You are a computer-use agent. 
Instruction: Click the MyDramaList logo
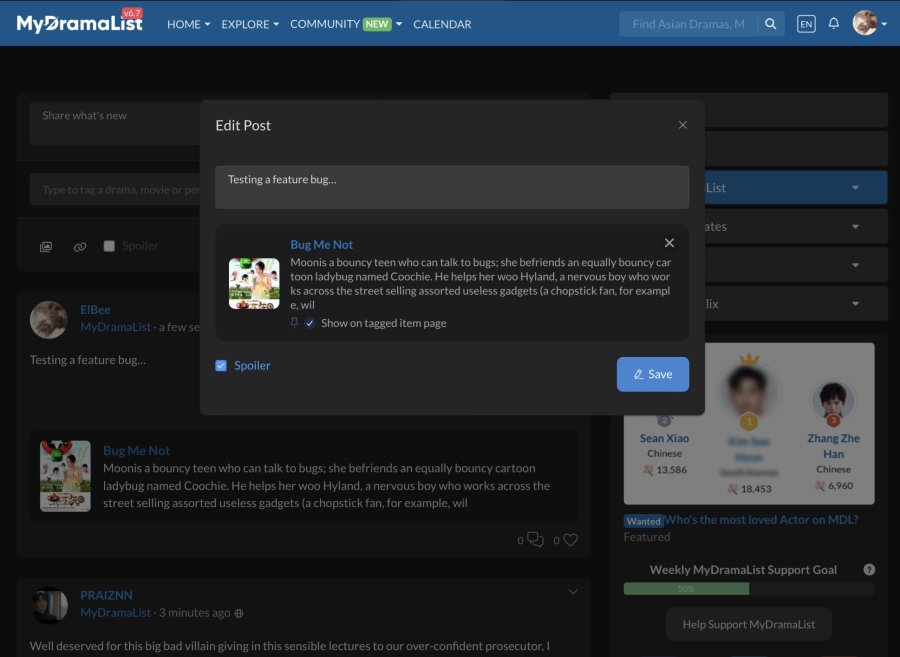[79, 23]
